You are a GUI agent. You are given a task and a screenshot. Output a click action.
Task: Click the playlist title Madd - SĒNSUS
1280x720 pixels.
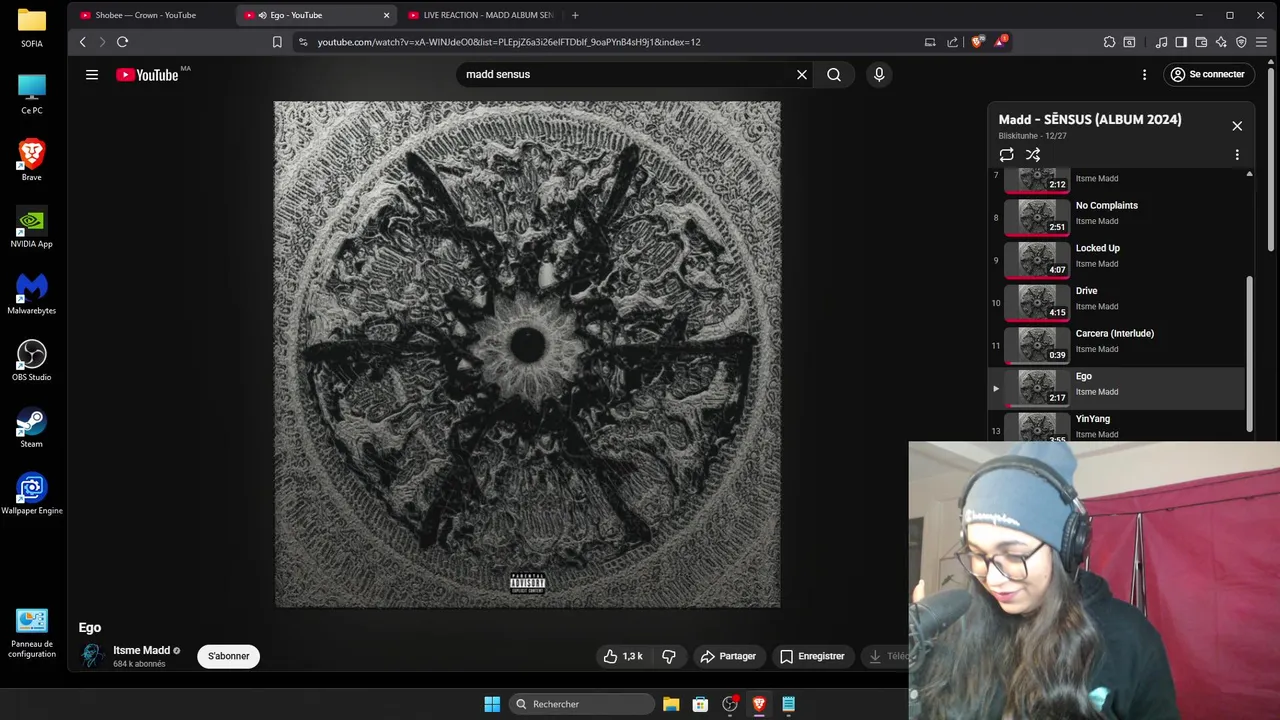[x=1090, y=119]
